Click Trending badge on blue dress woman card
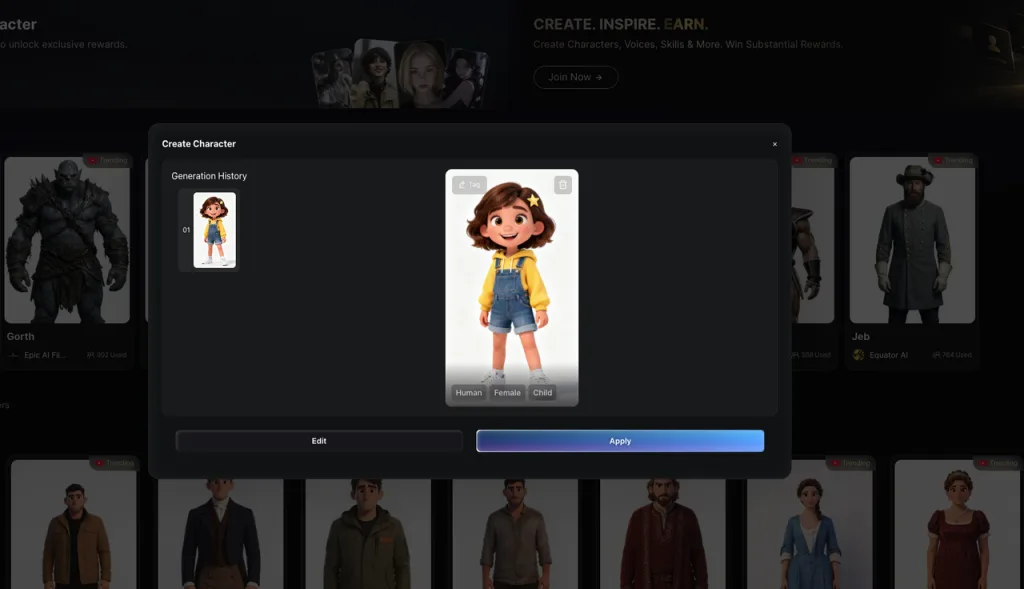 850,463
